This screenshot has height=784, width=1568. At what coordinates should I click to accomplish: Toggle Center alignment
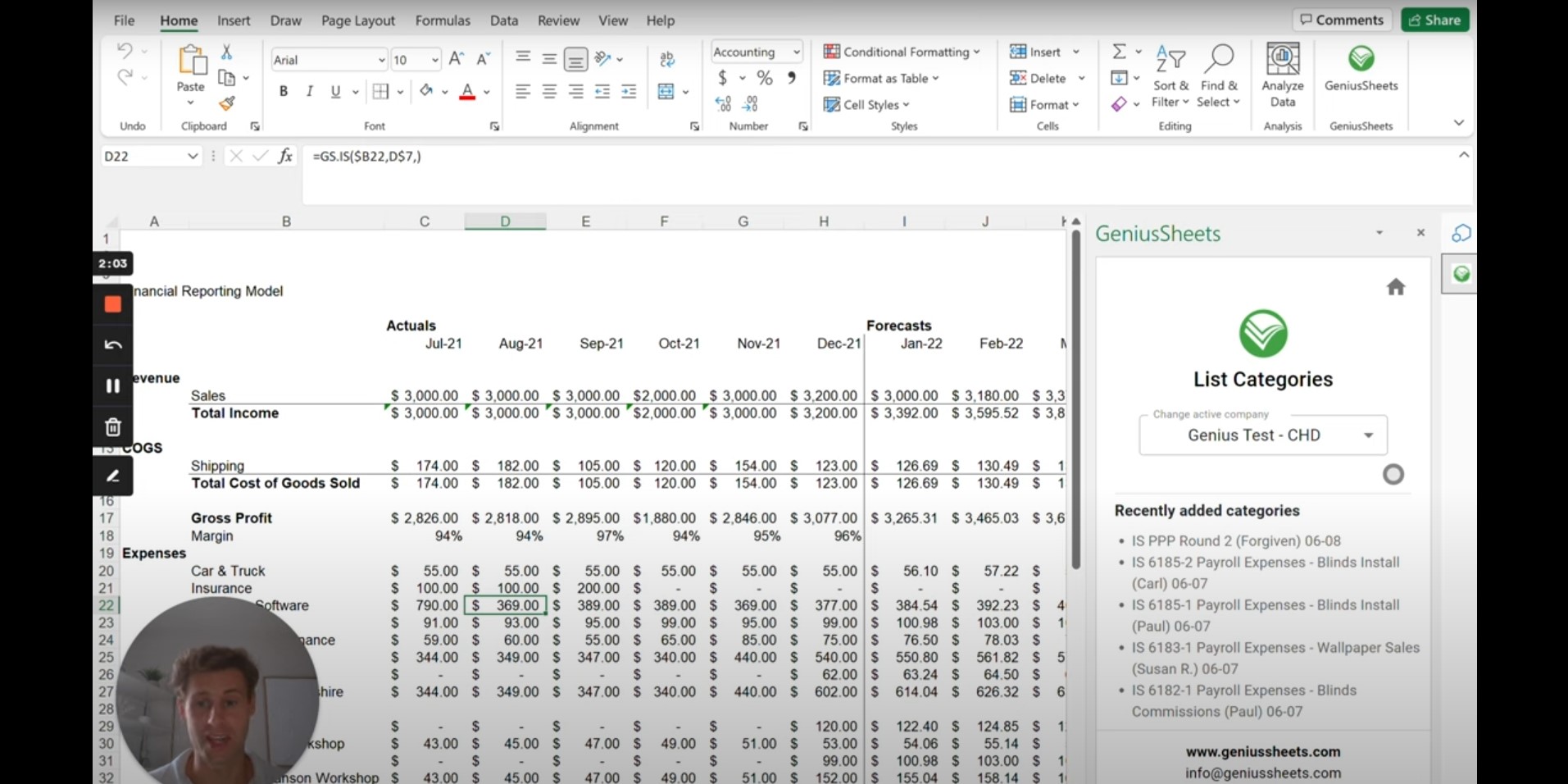(x=550, y=91)
